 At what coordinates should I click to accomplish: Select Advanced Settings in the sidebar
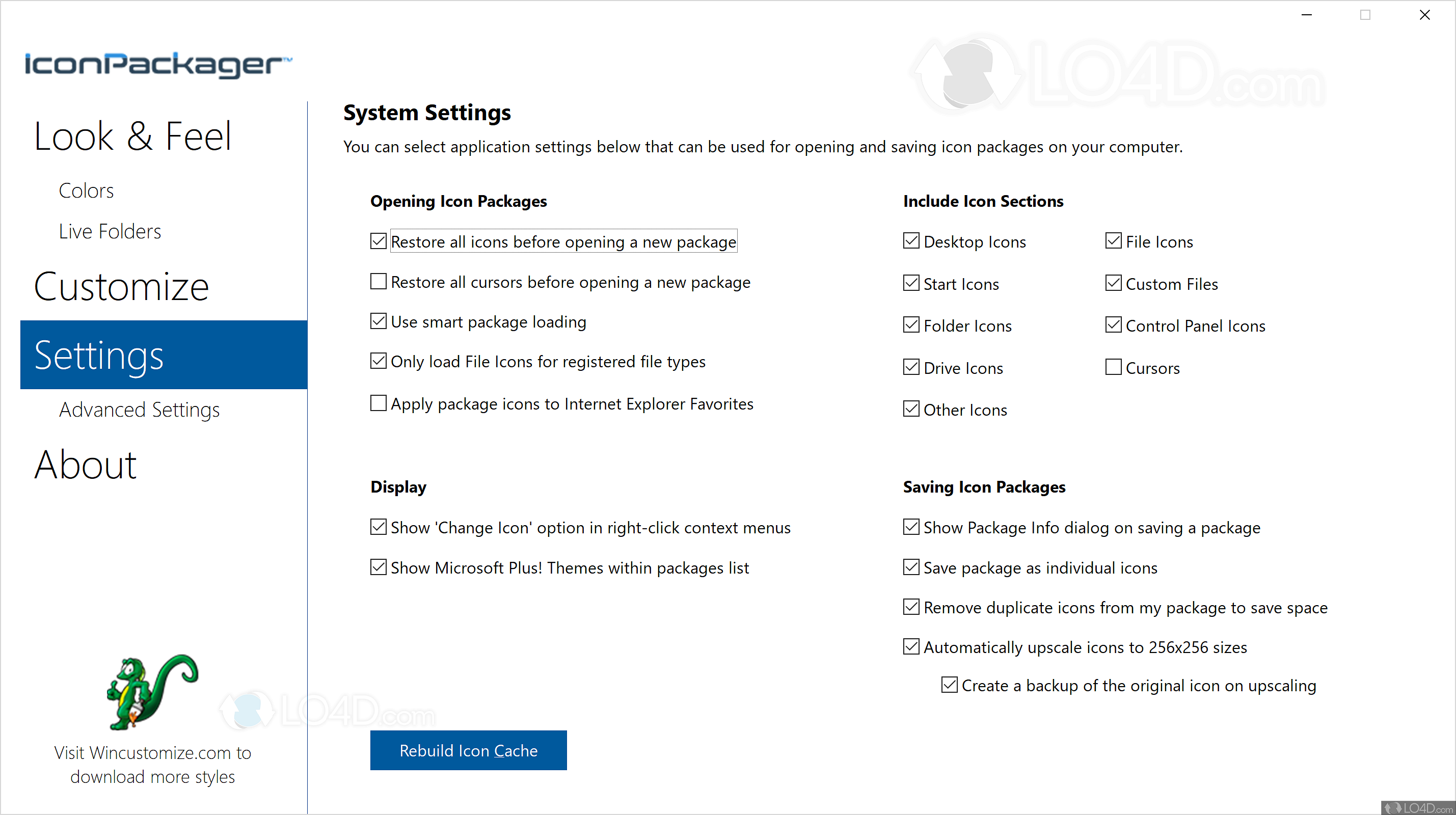(139, 410)
